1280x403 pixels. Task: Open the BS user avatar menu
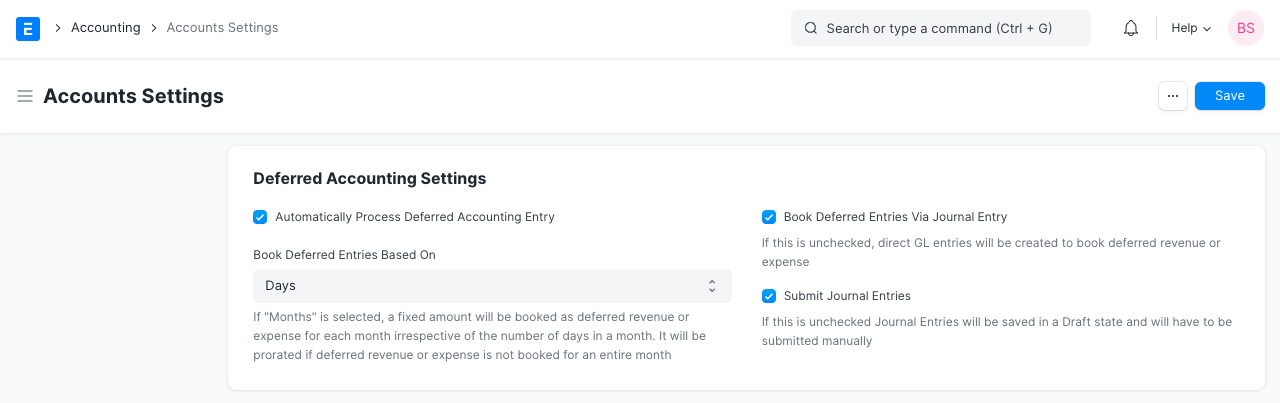pos(1245,28)
